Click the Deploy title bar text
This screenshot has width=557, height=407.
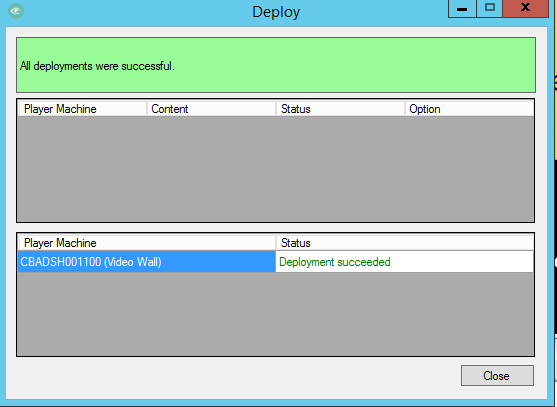tap(276, 12)
